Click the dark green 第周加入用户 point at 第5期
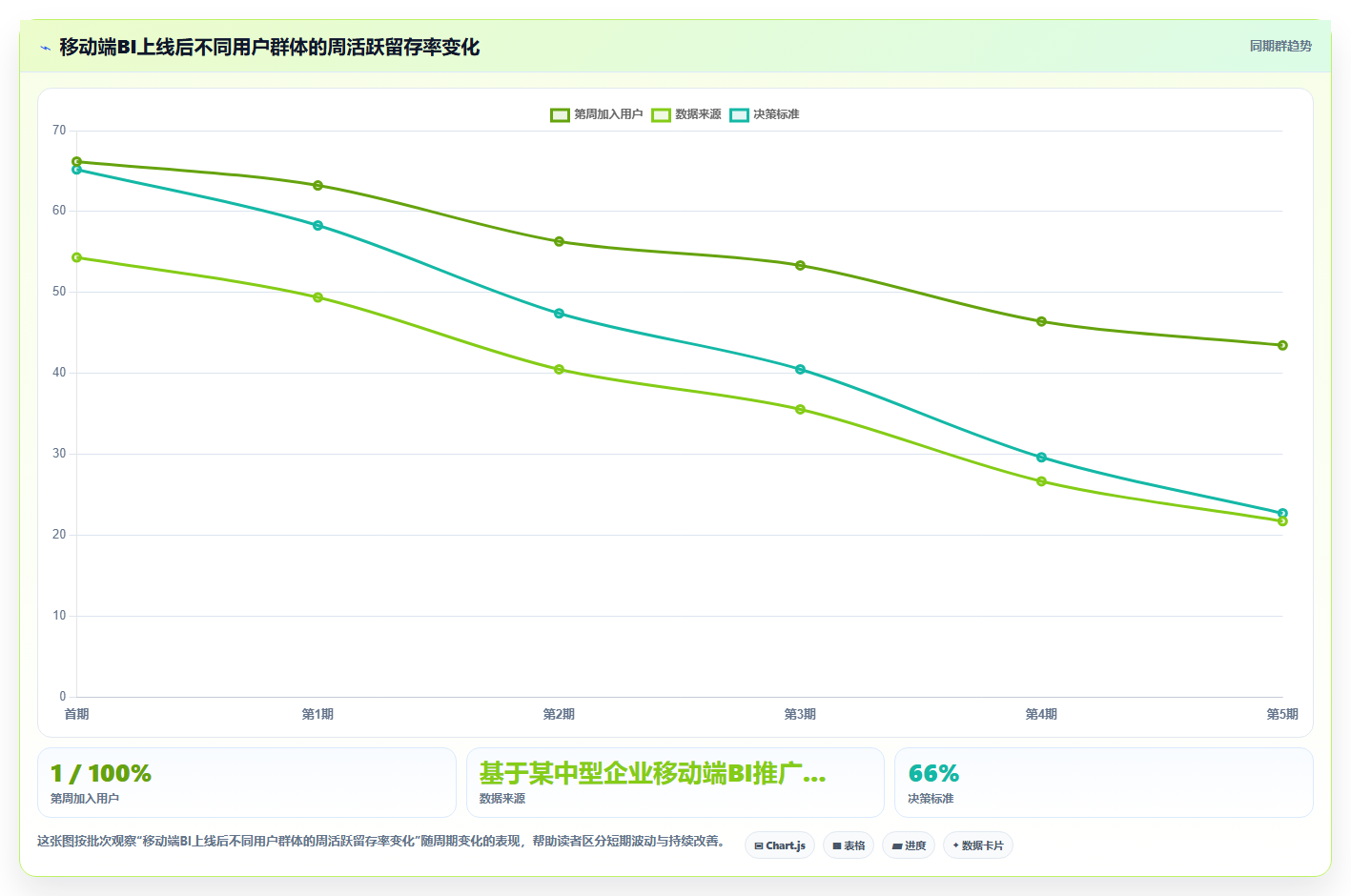This screenshot has width=1351, height=896. click(x=1282, y=345)
